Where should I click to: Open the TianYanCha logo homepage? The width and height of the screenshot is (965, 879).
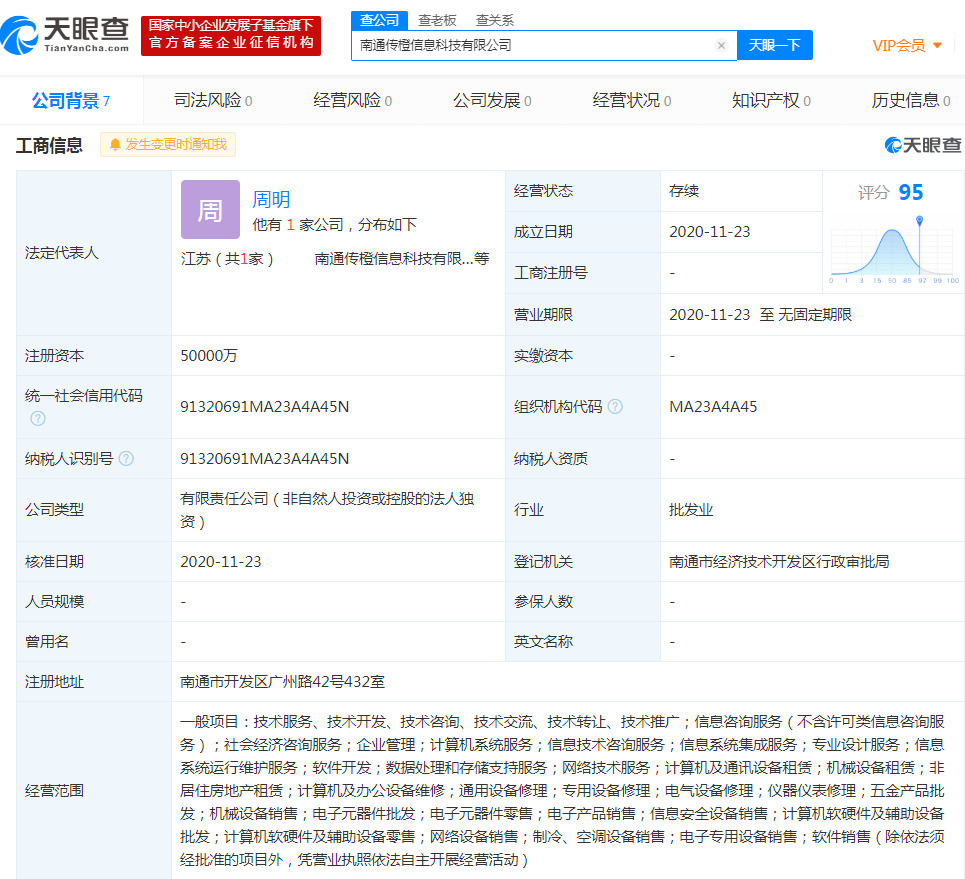pyautogui.click(x=65, y=35)
